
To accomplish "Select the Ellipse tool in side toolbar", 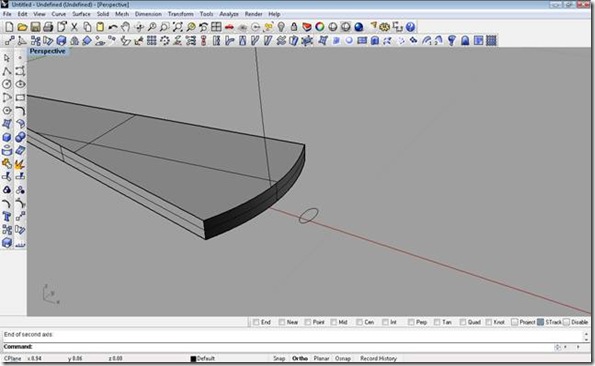I will (x=20, y=84).
